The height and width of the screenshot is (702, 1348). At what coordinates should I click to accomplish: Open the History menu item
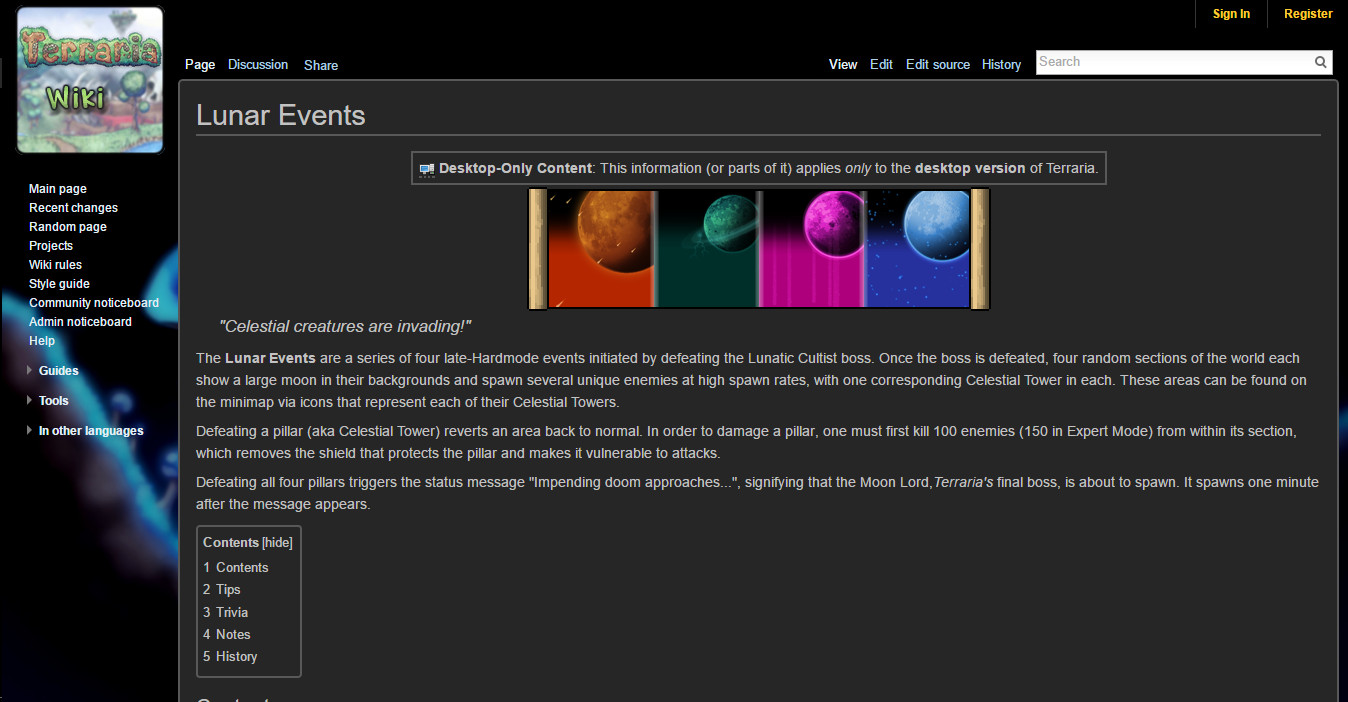point(1001,64)
